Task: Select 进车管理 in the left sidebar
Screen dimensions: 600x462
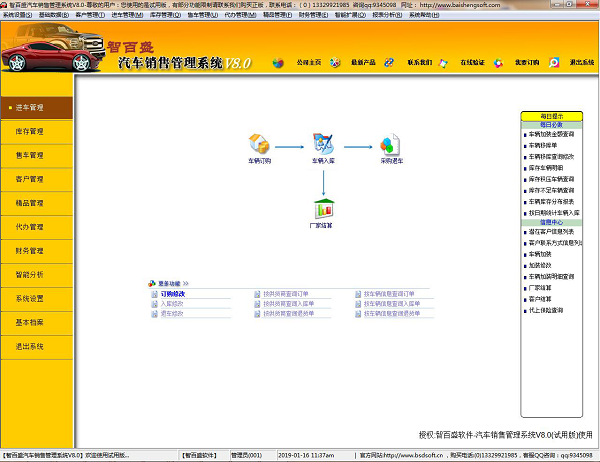Action: click(37, 108)
